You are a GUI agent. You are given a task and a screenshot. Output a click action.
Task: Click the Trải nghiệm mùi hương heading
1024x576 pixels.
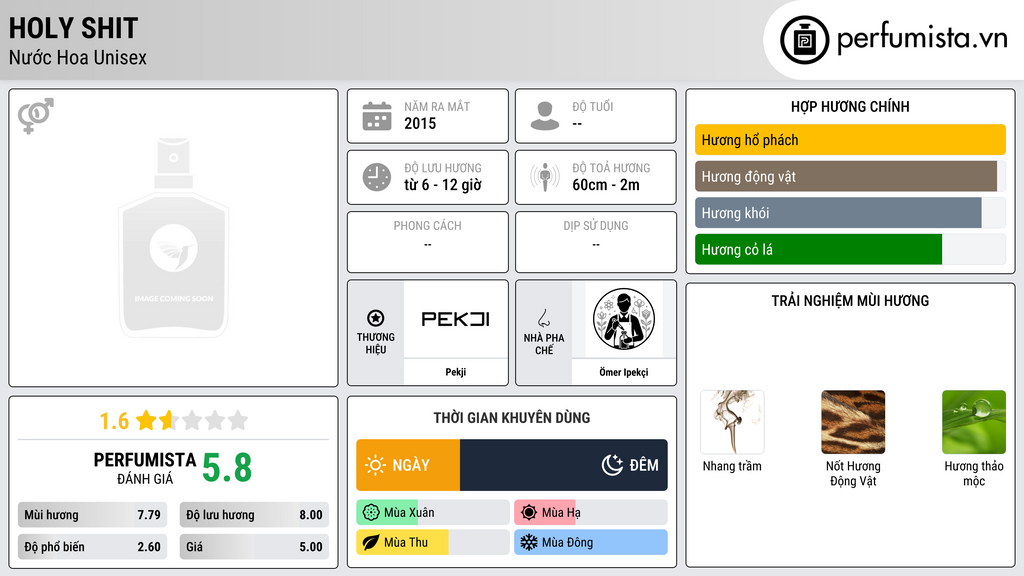[850, 301]
